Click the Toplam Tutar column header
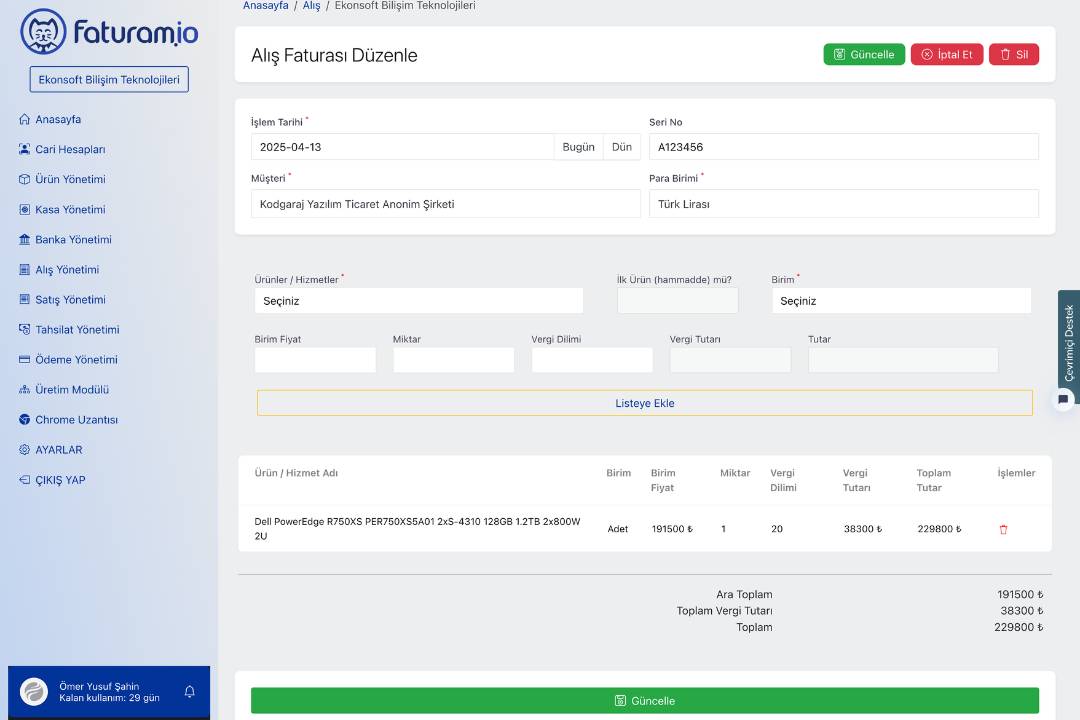1080x720 pixels. pyautogui.click(x=933, y=480)
